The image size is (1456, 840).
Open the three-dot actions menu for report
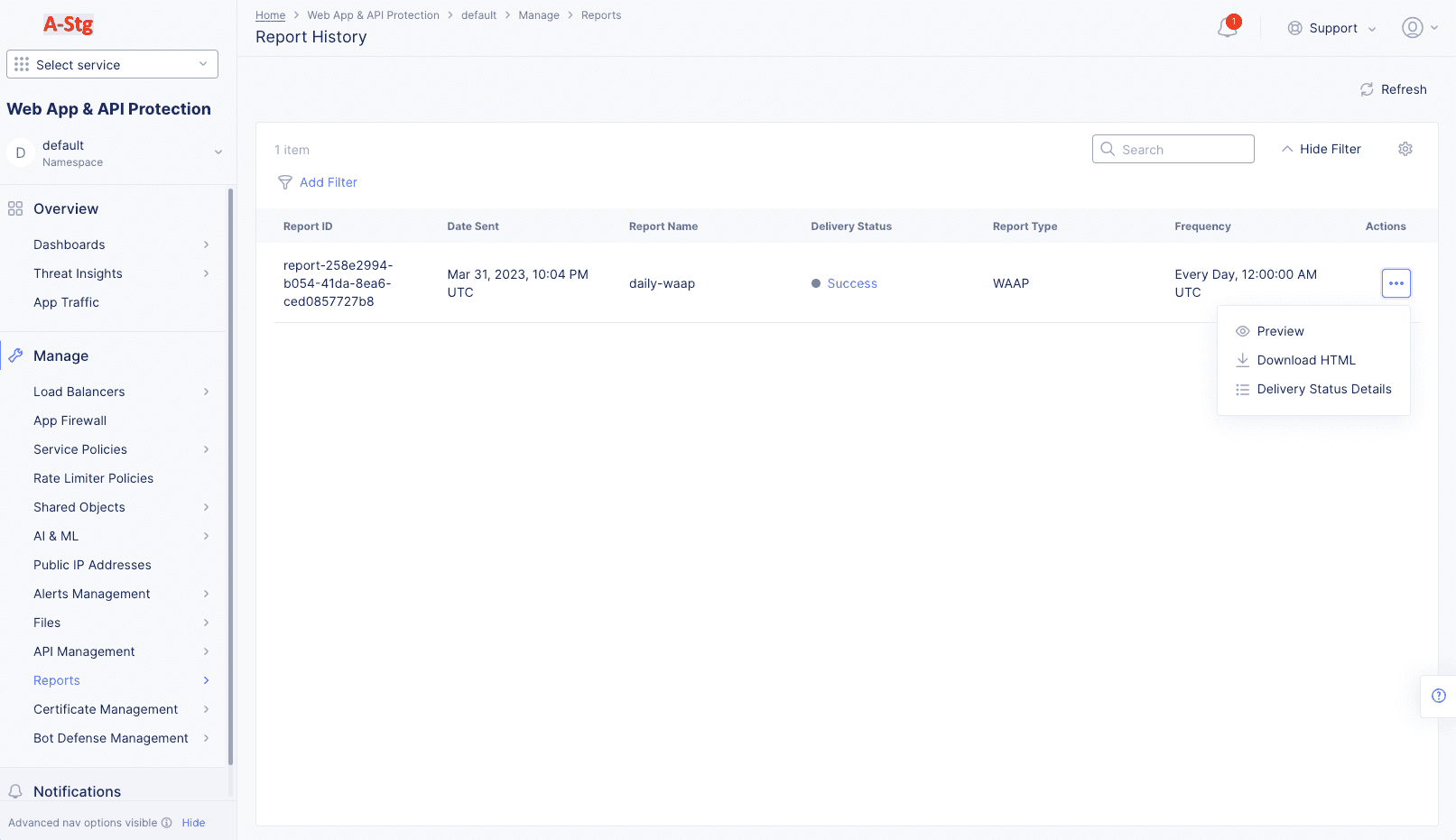coord(1396,283)
